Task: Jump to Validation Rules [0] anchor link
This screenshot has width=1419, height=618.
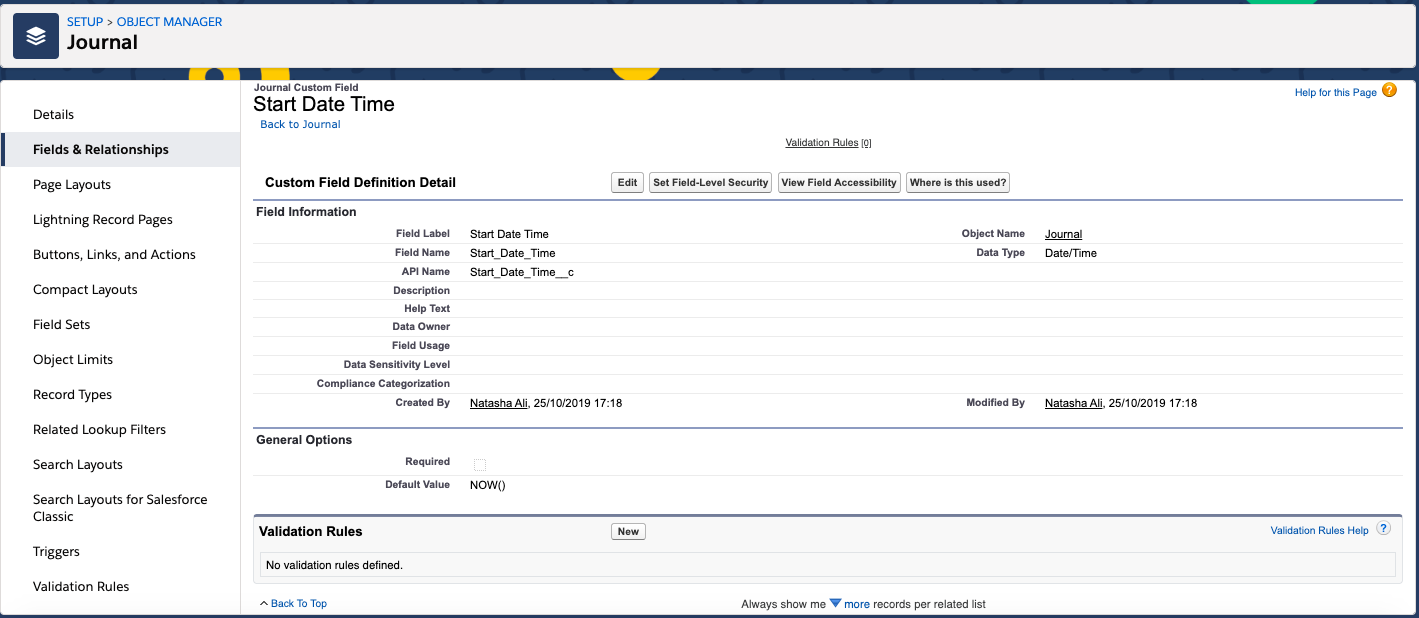Action: click(822, 143)
